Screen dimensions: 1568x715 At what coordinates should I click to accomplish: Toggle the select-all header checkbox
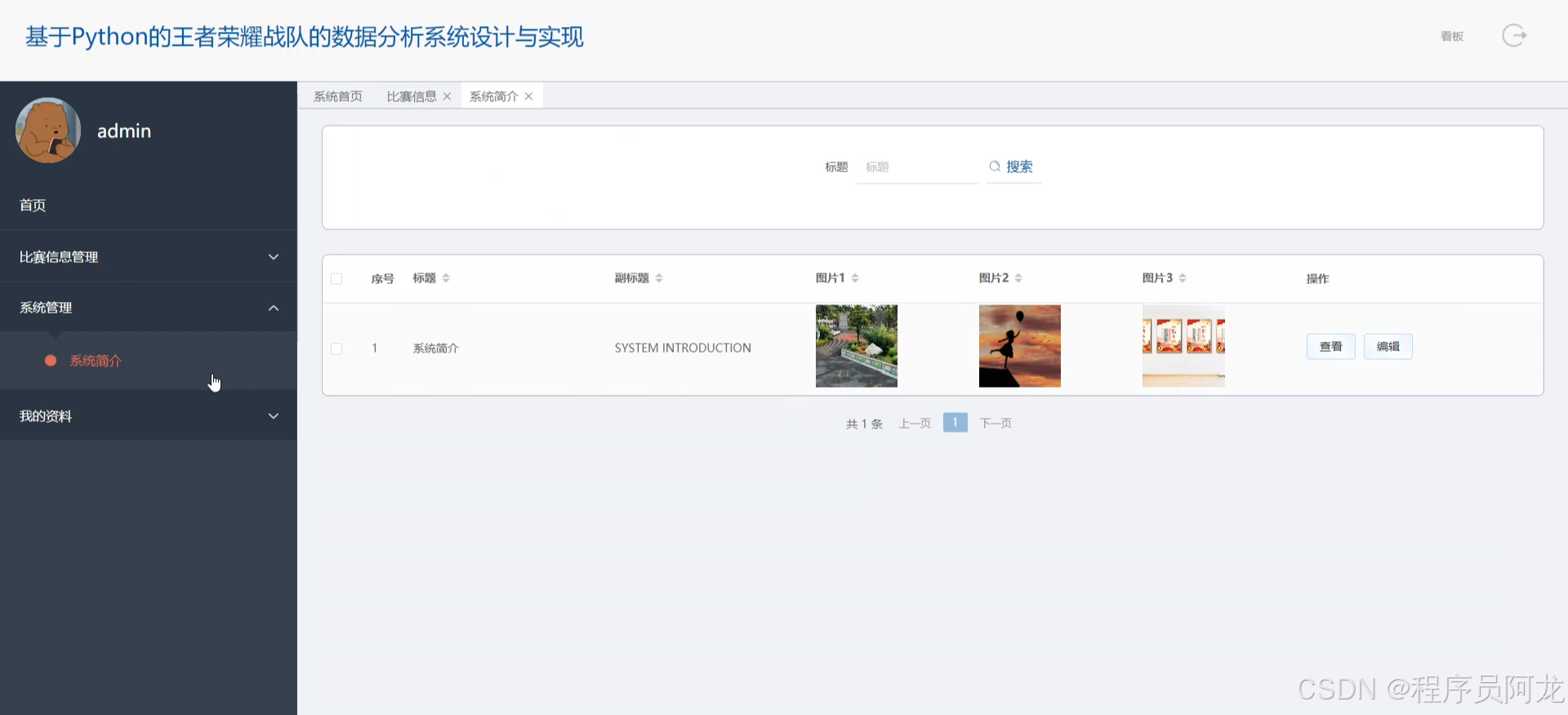tap(336, 279)
